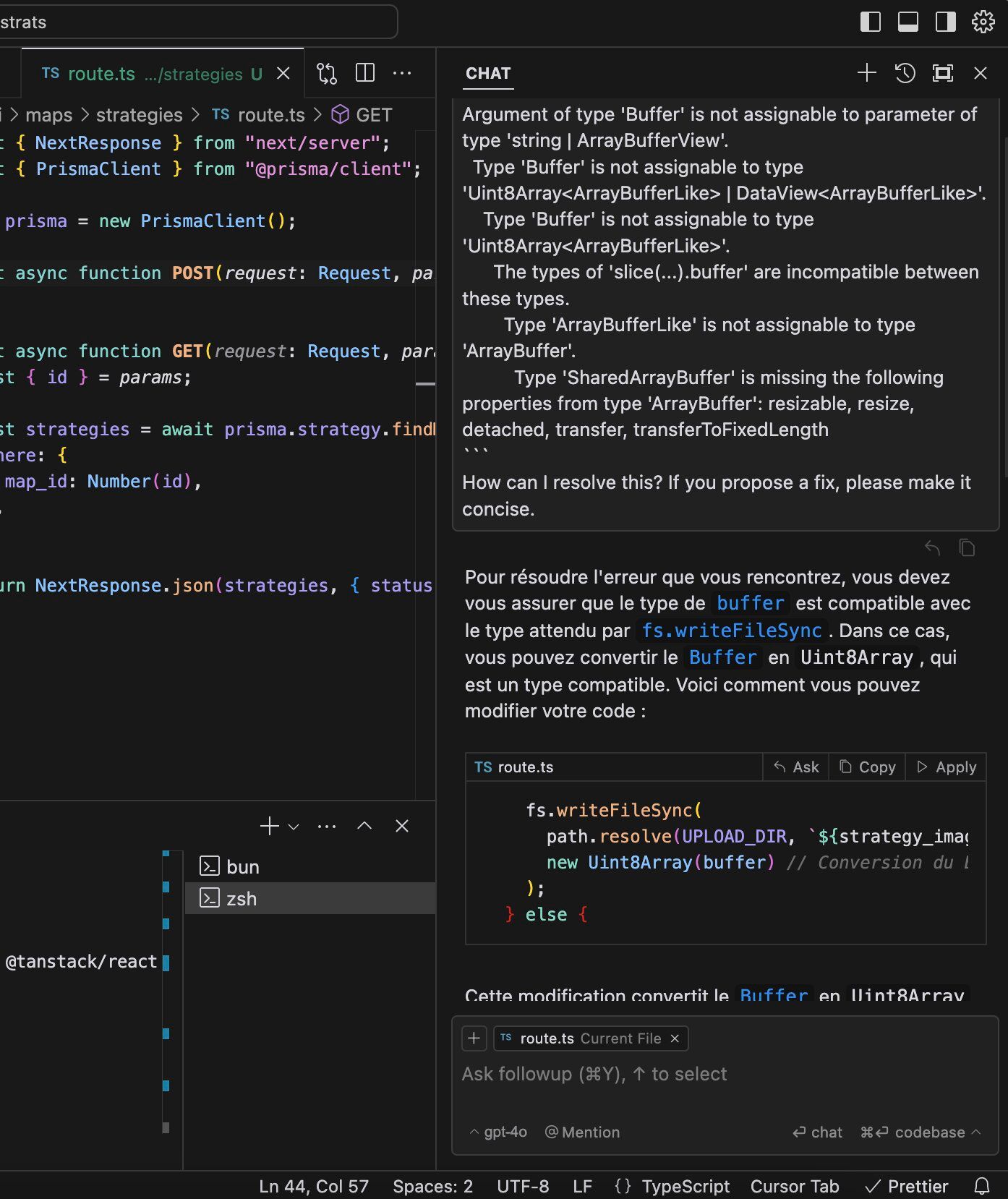Start a new chat with plus icon
The image size is (1008, 1199).
867,73
